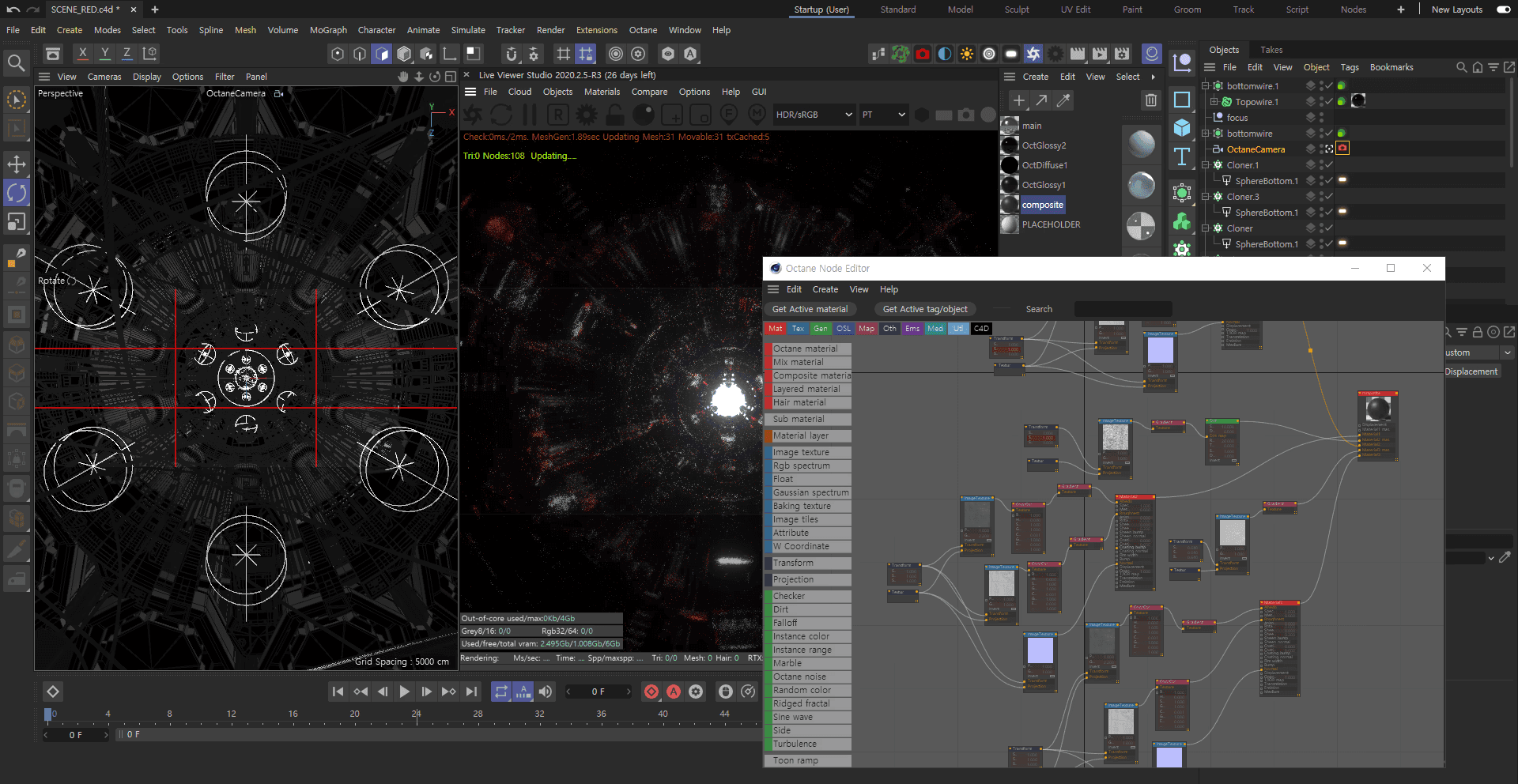Click the red record keyframe button
The width and height of the screenshot is (1518, 784).
(651, 692)
